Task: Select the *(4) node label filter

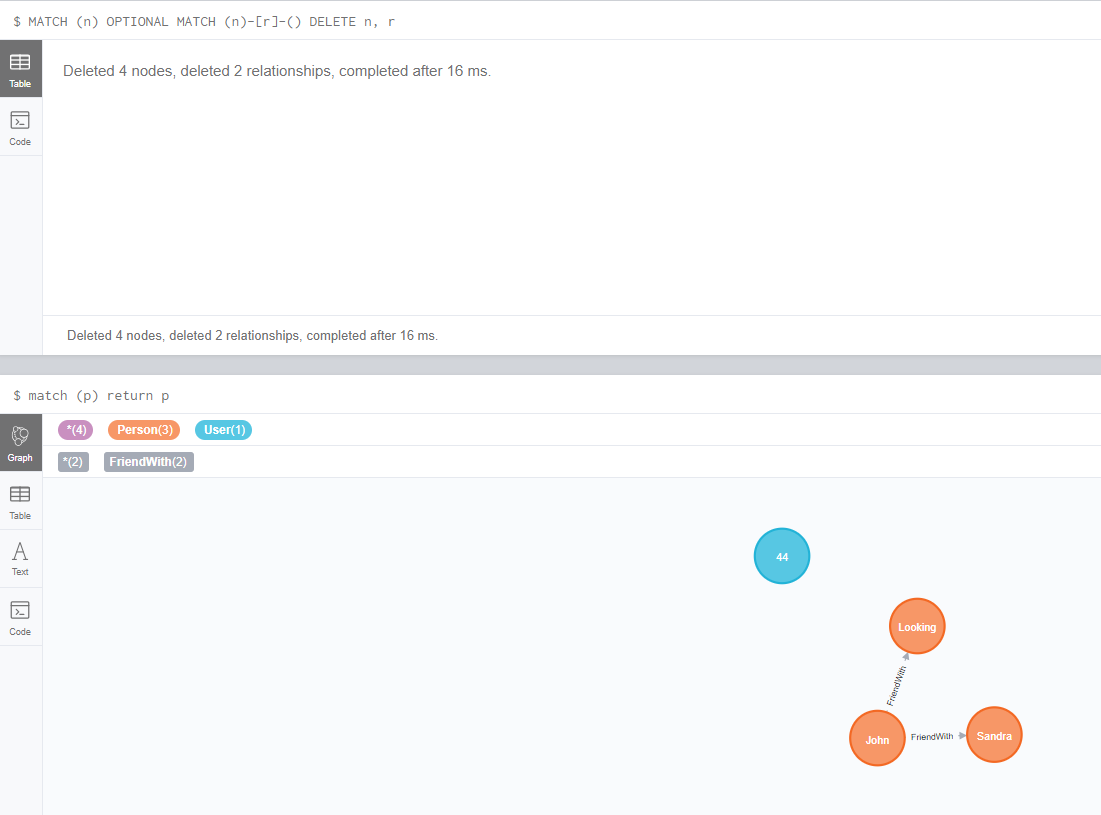Action: 75,429
